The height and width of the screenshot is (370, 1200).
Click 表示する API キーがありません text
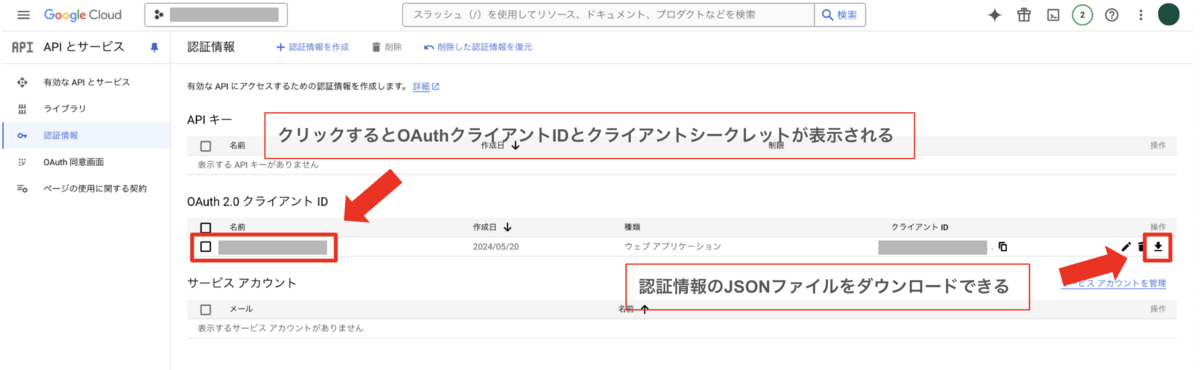coord(258,164)
